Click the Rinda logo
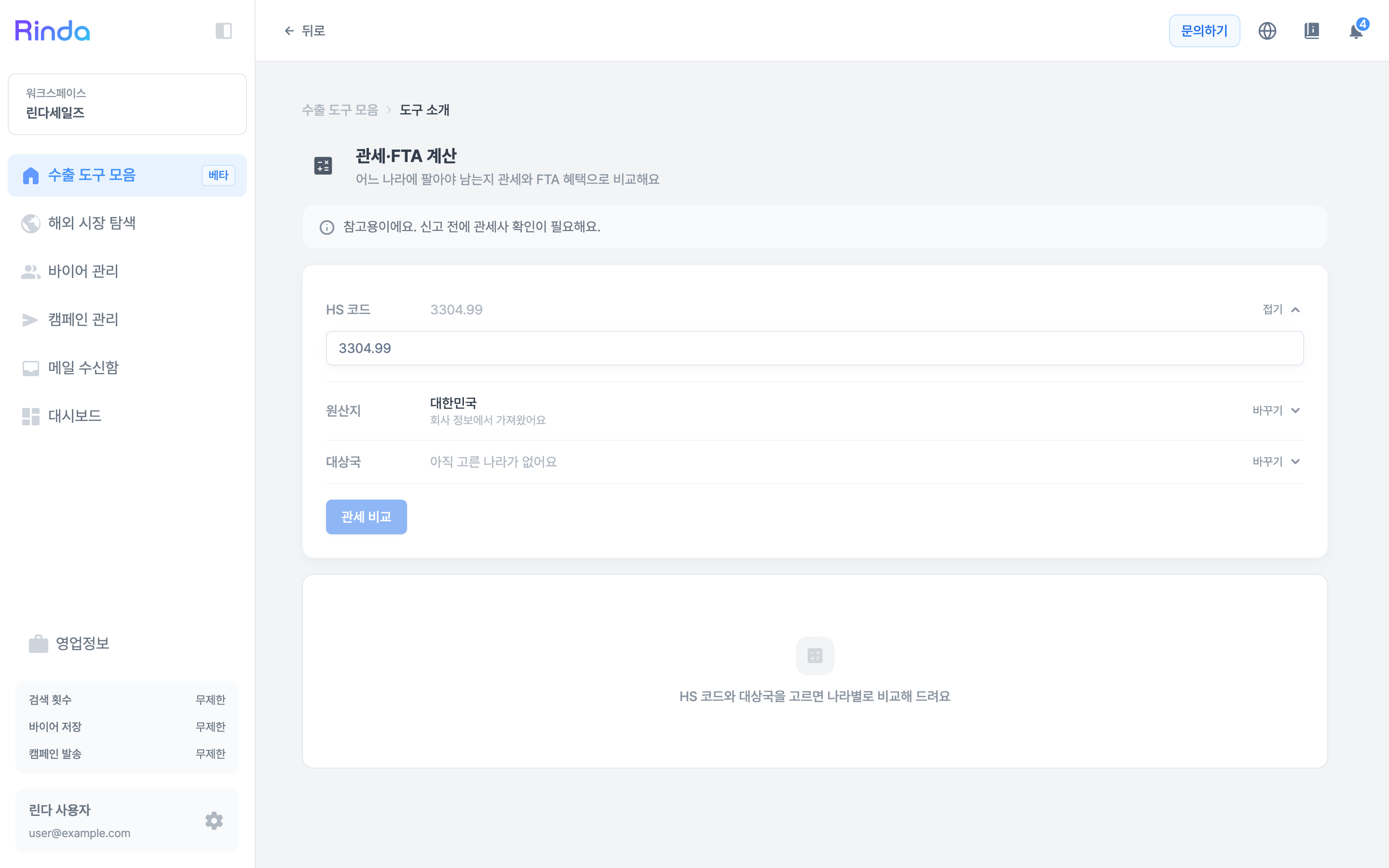The height and width of the screenshot is (868, 1389). 52,30
